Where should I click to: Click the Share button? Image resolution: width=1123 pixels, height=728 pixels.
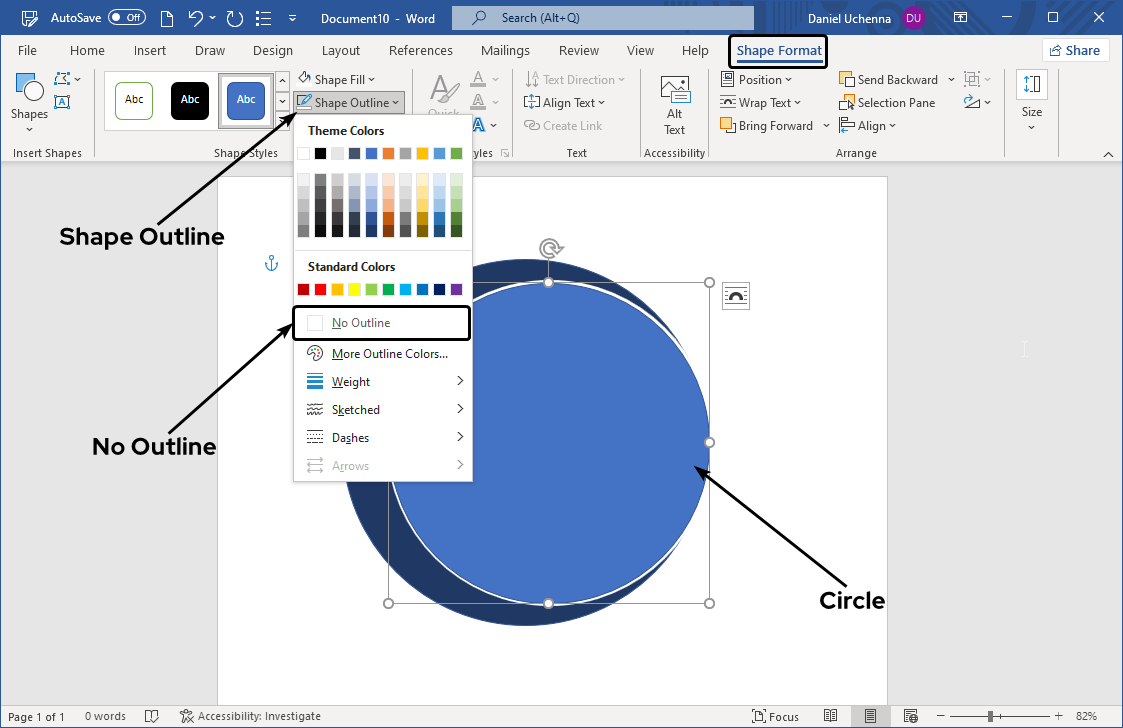point(1075,51)
